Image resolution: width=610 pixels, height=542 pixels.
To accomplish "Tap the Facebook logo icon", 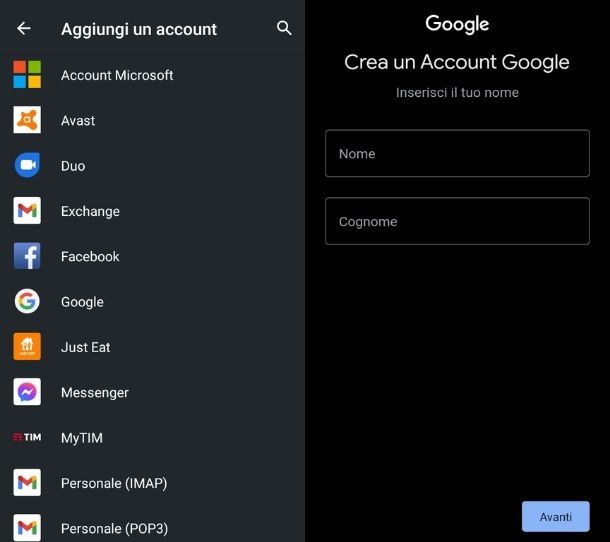I will (27, 256).
